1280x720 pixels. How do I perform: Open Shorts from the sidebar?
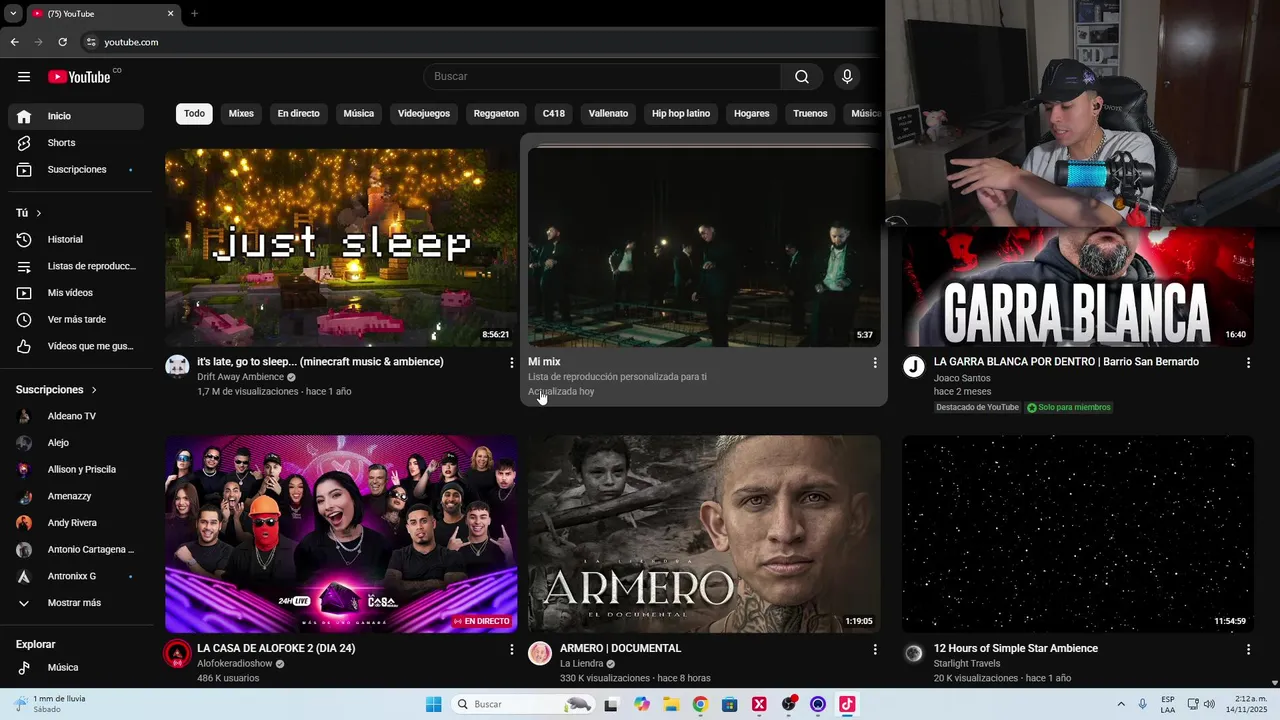click(x=76, y=143)
